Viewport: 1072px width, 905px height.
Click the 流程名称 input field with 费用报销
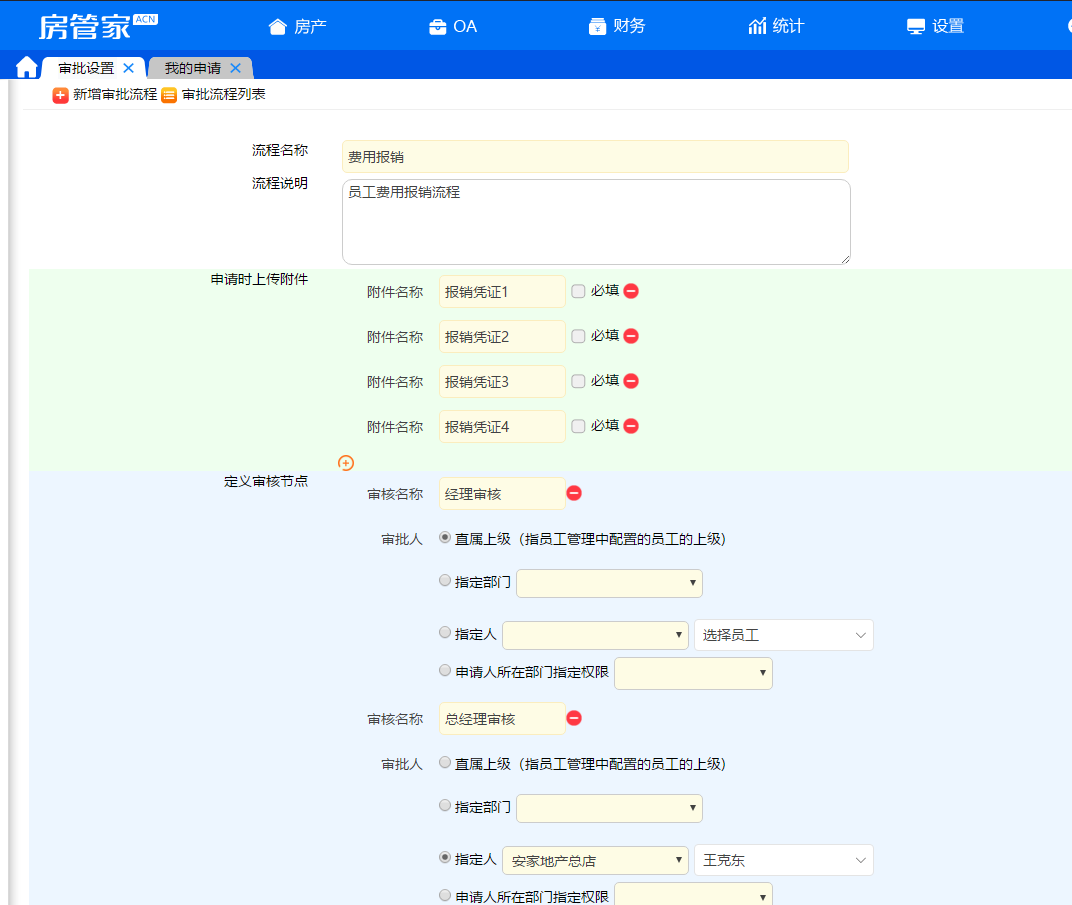[x=595, y=157]
